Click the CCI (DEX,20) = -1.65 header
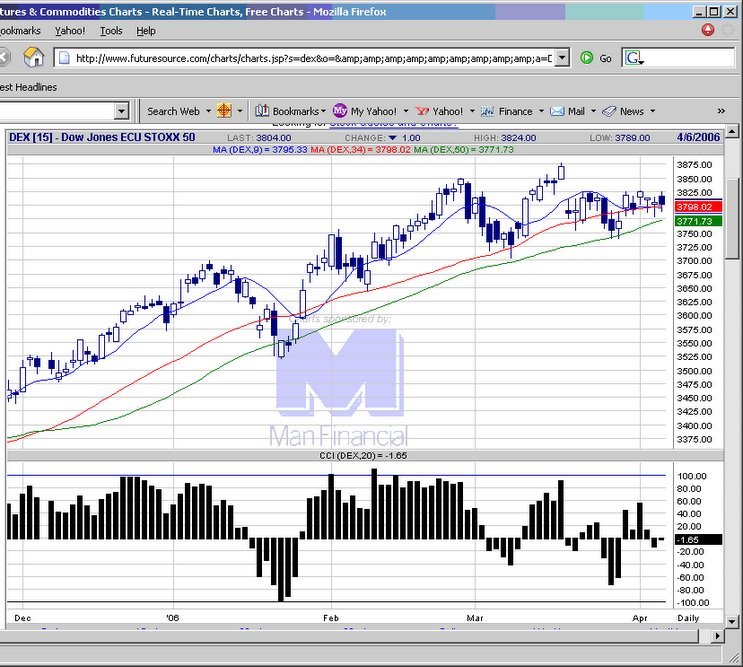 coord(363,456)
